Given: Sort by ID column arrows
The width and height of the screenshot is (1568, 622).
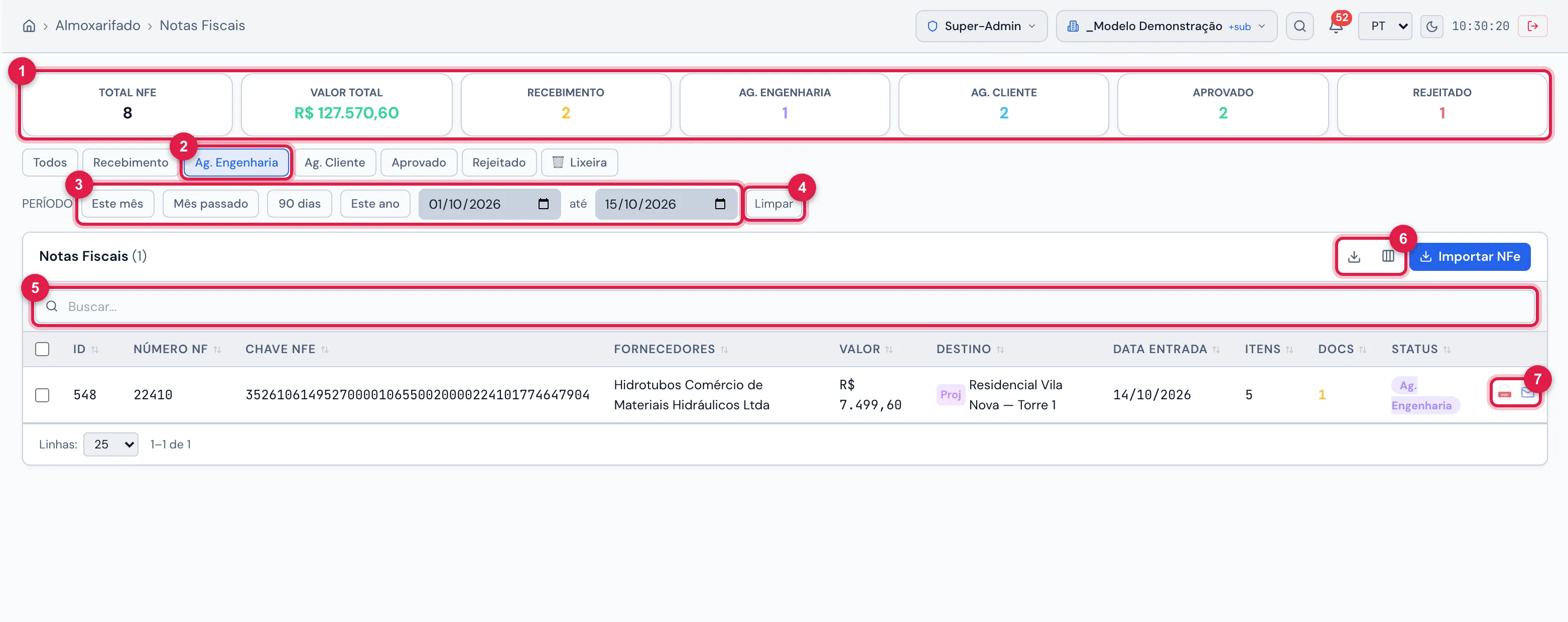Looking at the screenshot, I should (x=94, y=349).
